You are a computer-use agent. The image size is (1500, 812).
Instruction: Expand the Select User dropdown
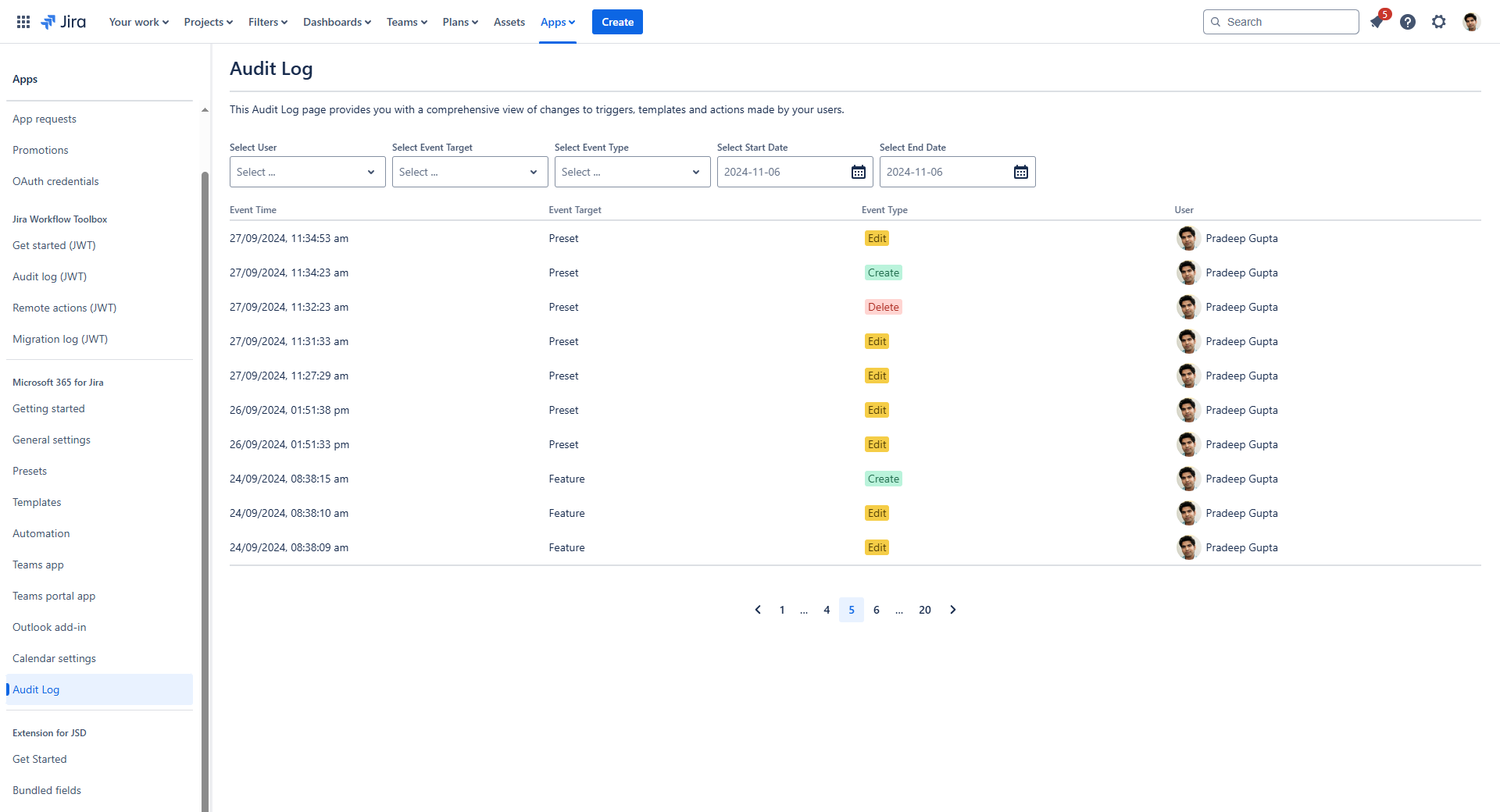307,172
